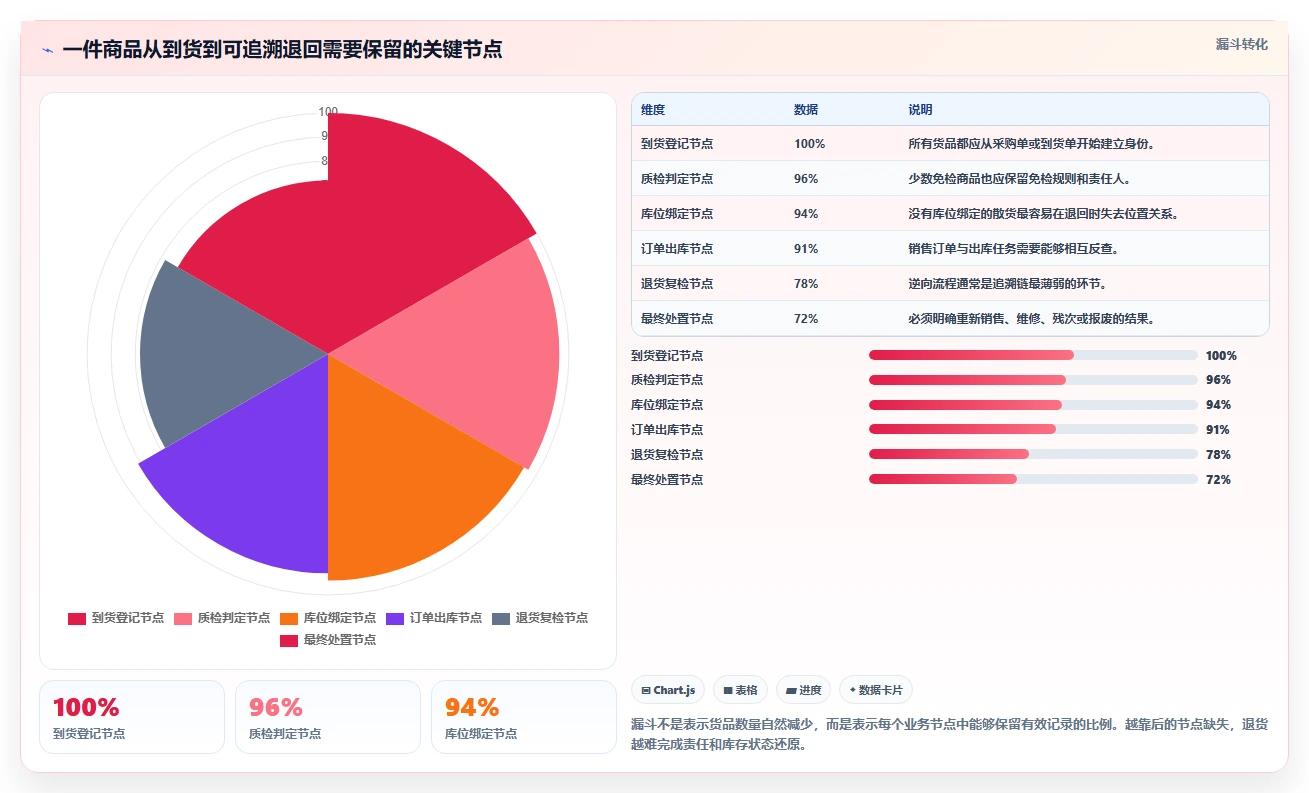Open the 100% 到货登记节点 stat card
The height and width of the screenshot is (793, 1309).
point(132,717)
